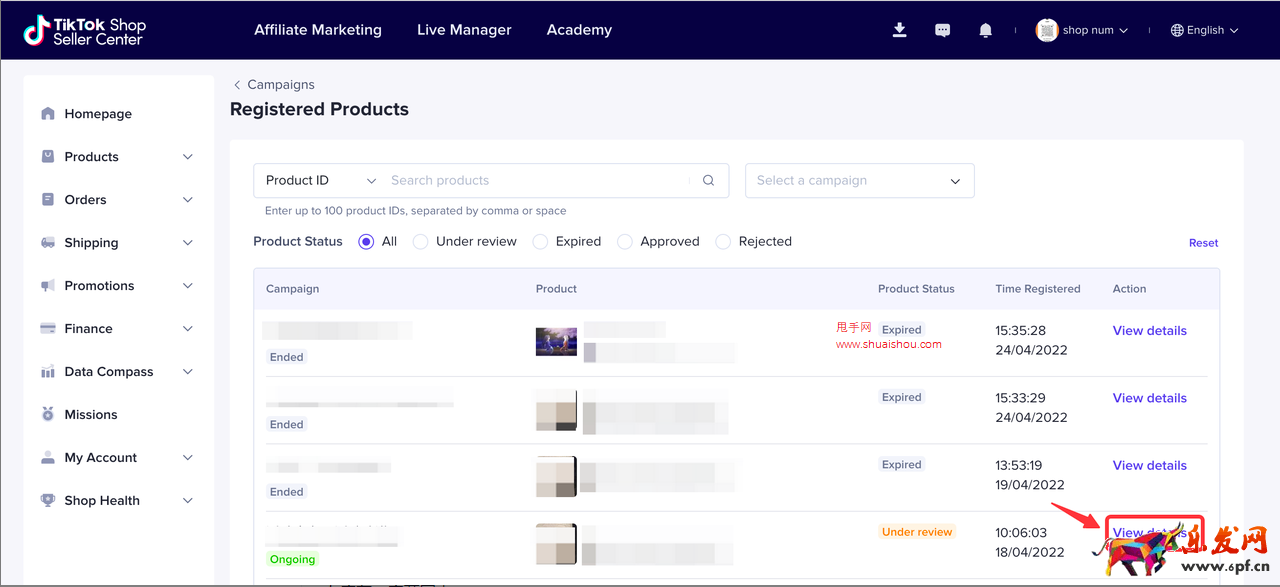The height and width of the screenshot is (587, 1280).
Task: View details of the first registered product
Action: coord(1149,331)
